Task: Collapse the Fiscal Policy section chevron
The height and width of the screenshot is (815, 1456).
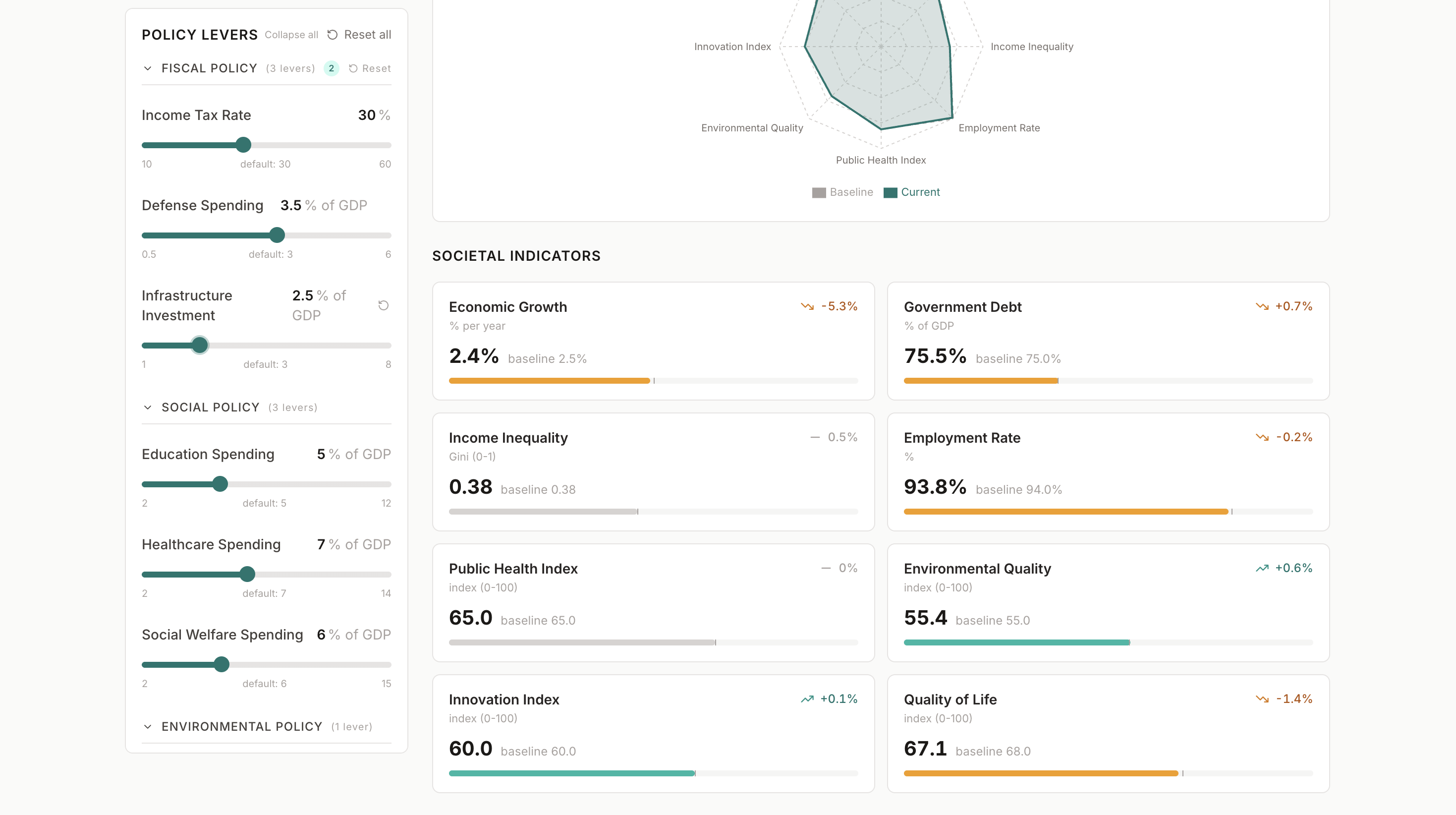Action: (x=148, y=68)
